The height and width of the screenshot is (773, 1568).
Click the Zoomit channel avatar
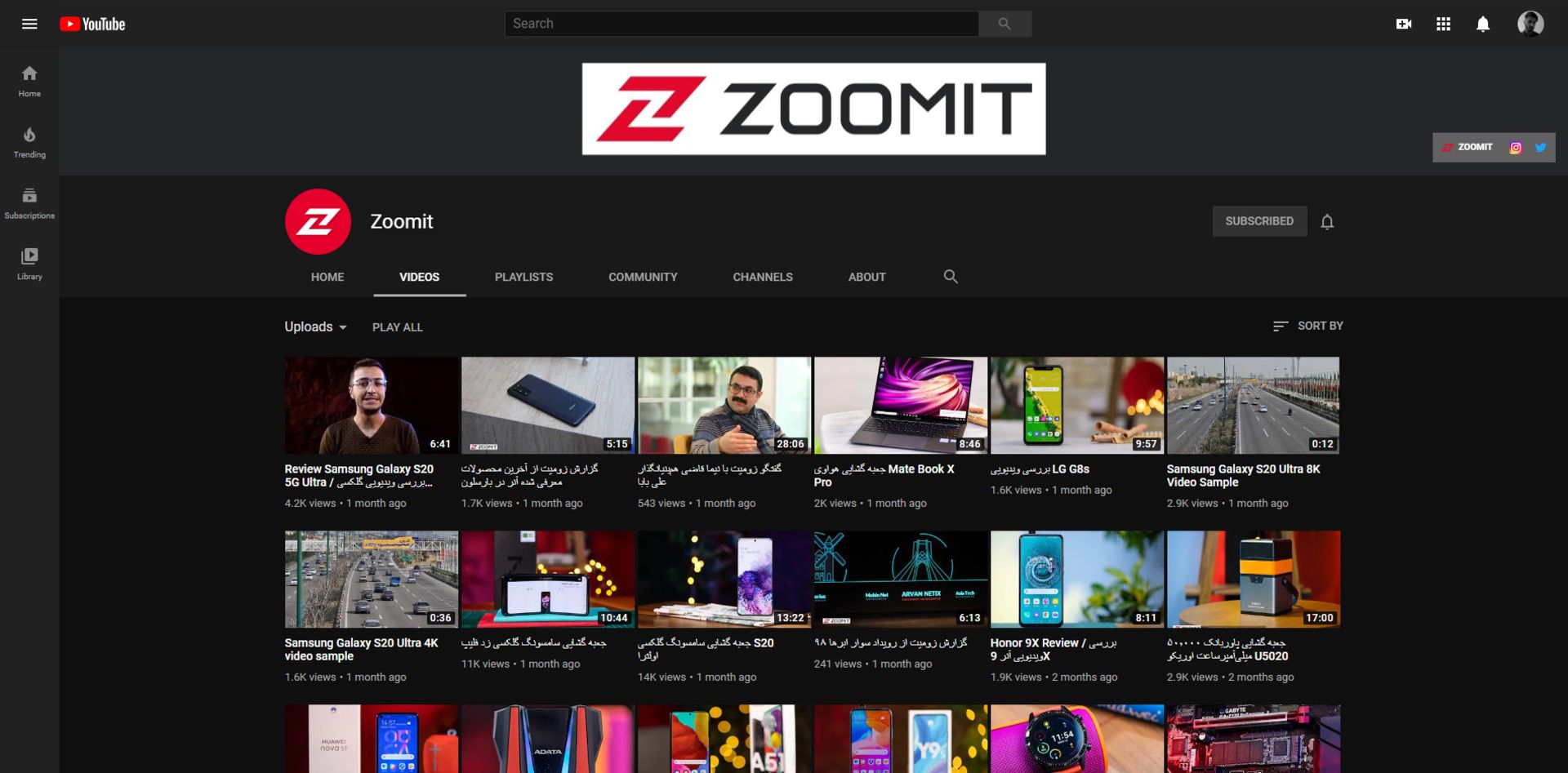coord(318,221)
